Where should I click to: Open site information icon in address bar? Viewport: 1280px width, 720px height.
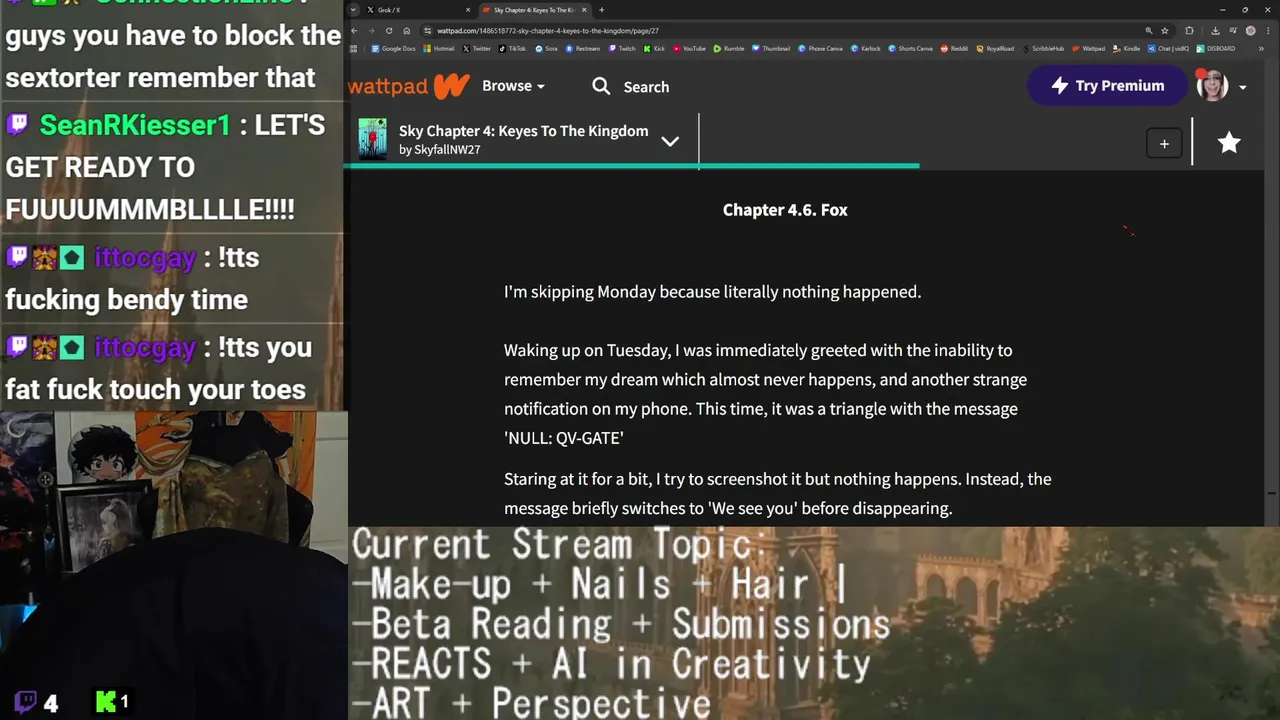point(427,31)
